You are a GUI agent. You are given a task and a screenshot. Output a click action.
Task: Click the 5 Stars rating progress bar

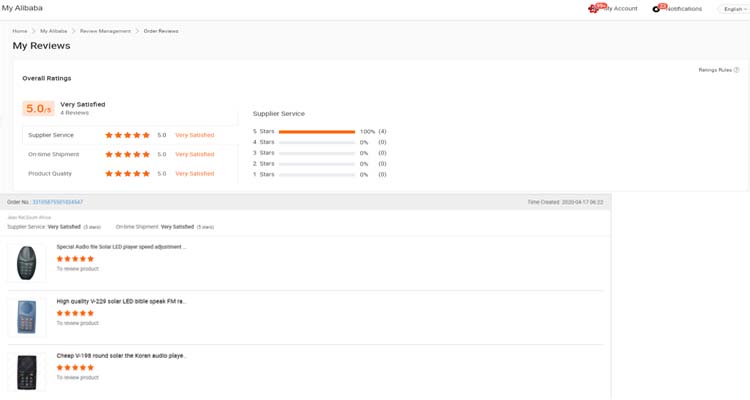tap(317, 132)
